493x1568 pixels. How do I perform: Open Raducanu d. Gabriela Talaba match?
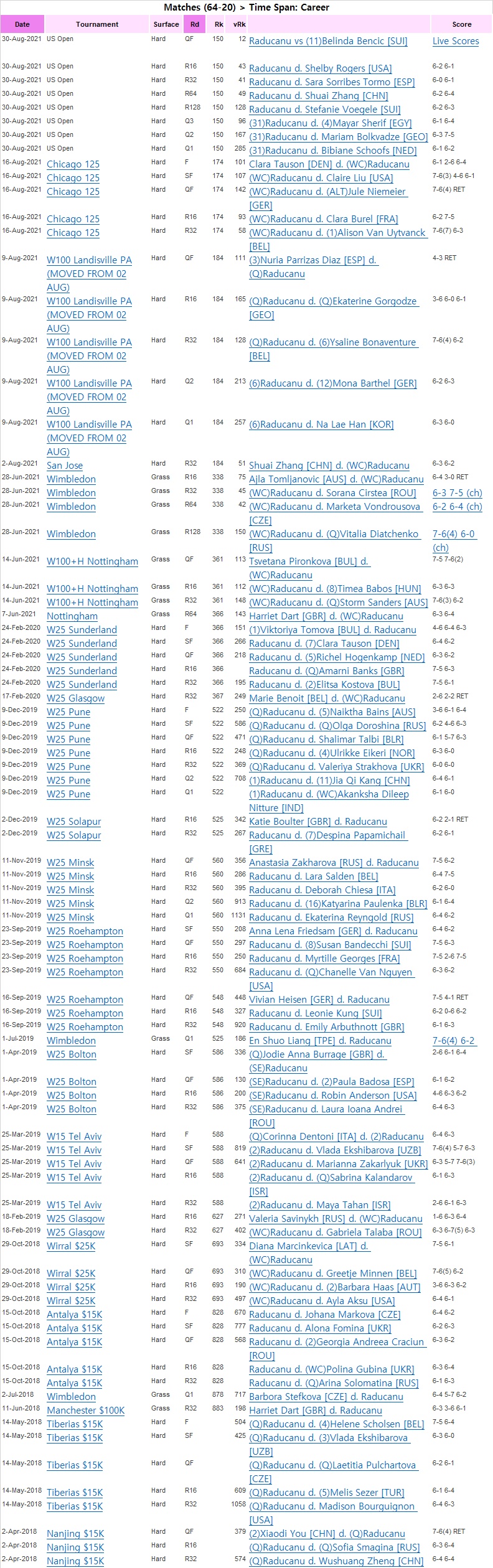point(335,1232)
